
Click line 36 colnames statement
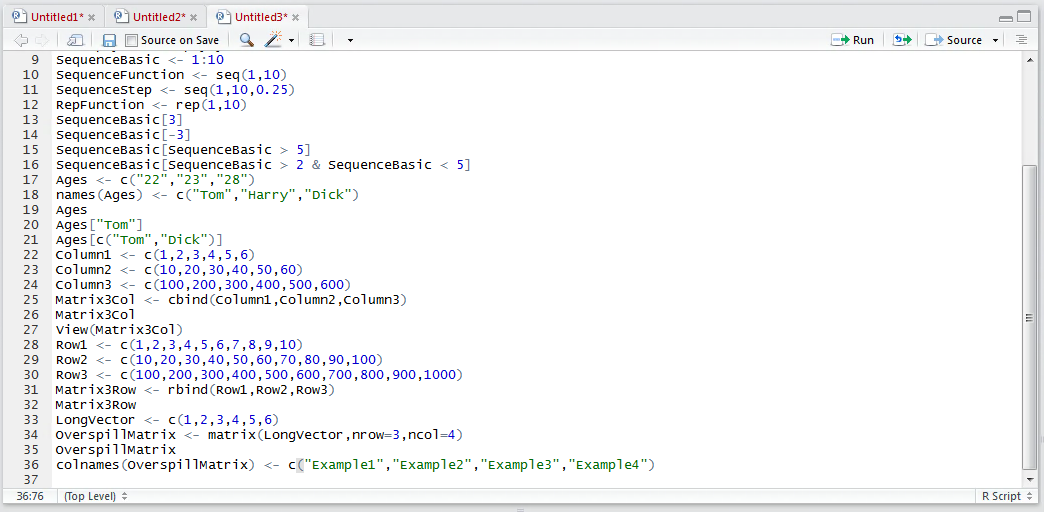coord(356,465)
